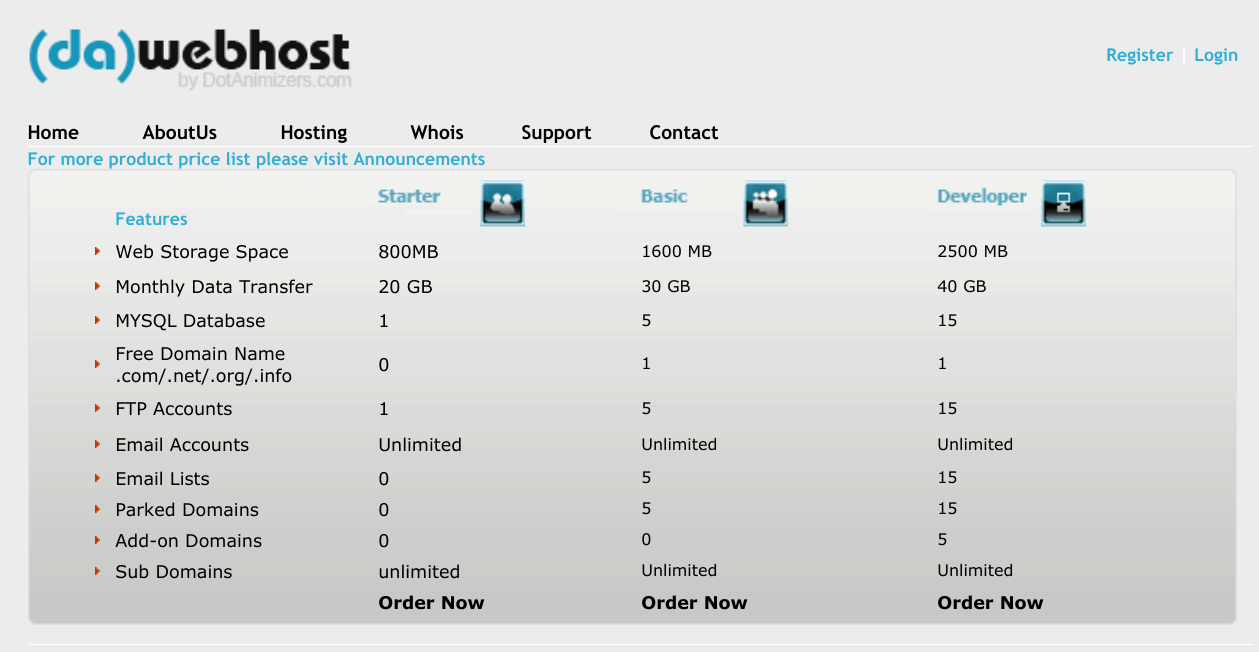Image resolution: width=1259 pixels, height=652 pixels.
Task: Click the 40 GB data transfer value
Action: (962, 286)
